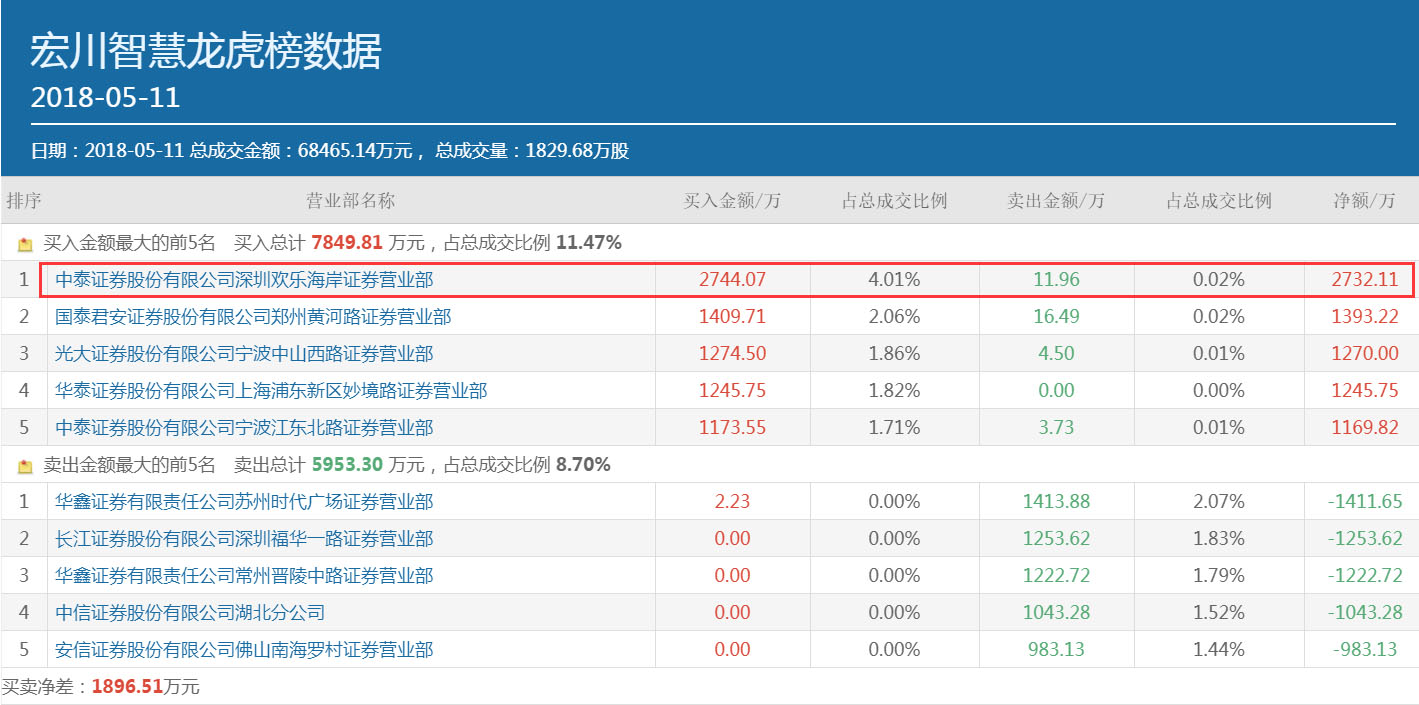Screen dimensions: 1419x705
Task: Click percentage cell 2.06%
Action: tap(894, 317)
